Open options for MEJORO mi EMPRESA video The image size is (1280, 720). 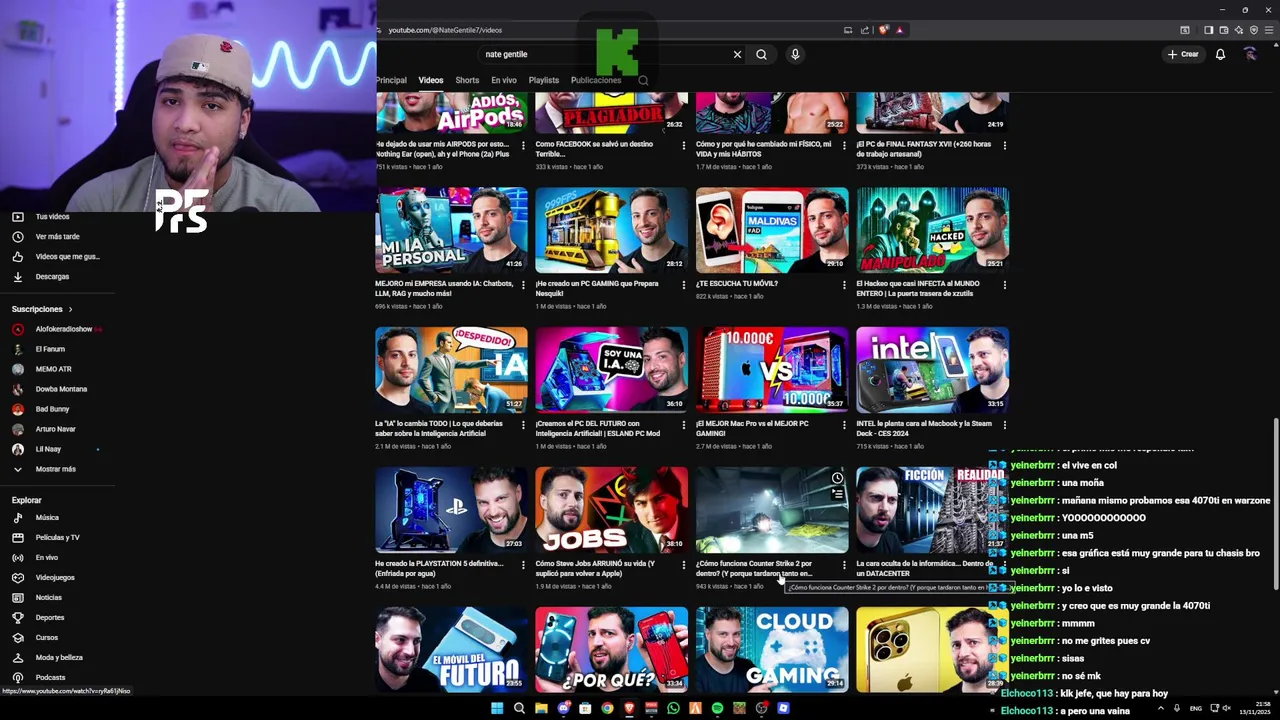coord(523,285)
